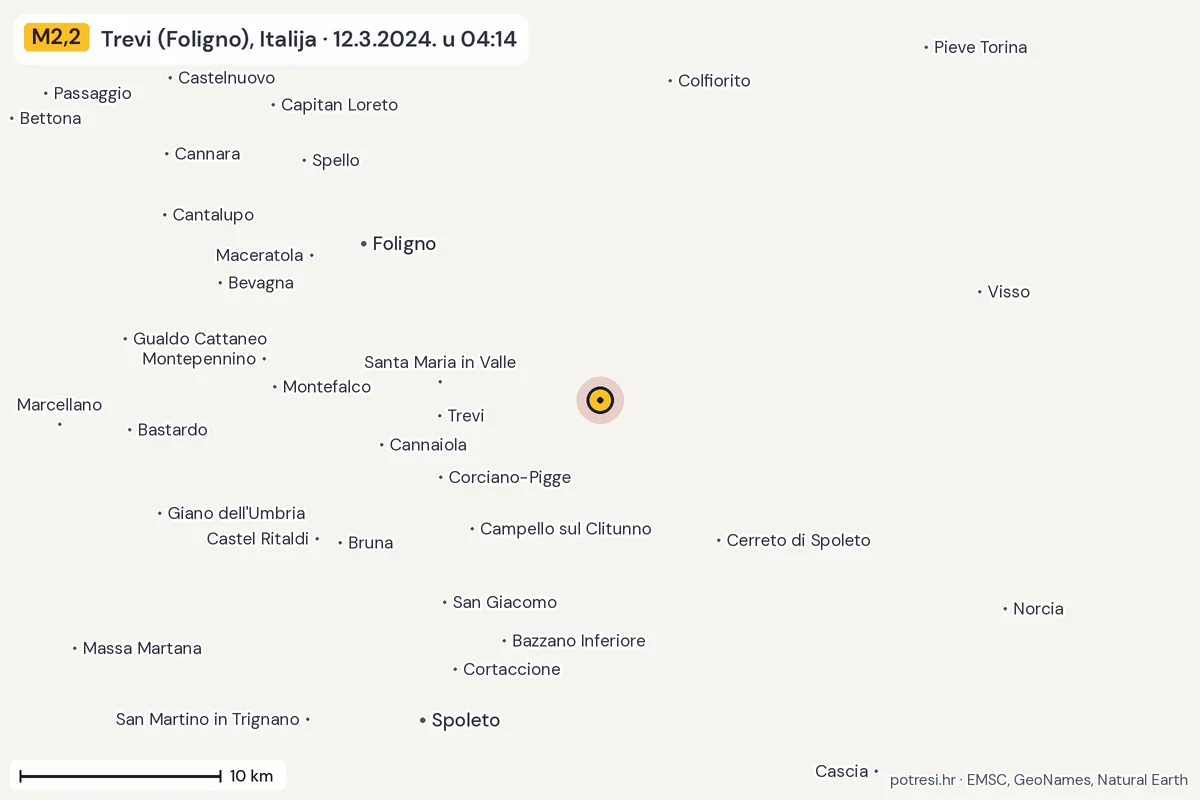Click the Bruna place label
Screen dimensions: 1200x800
pos(370,543)
